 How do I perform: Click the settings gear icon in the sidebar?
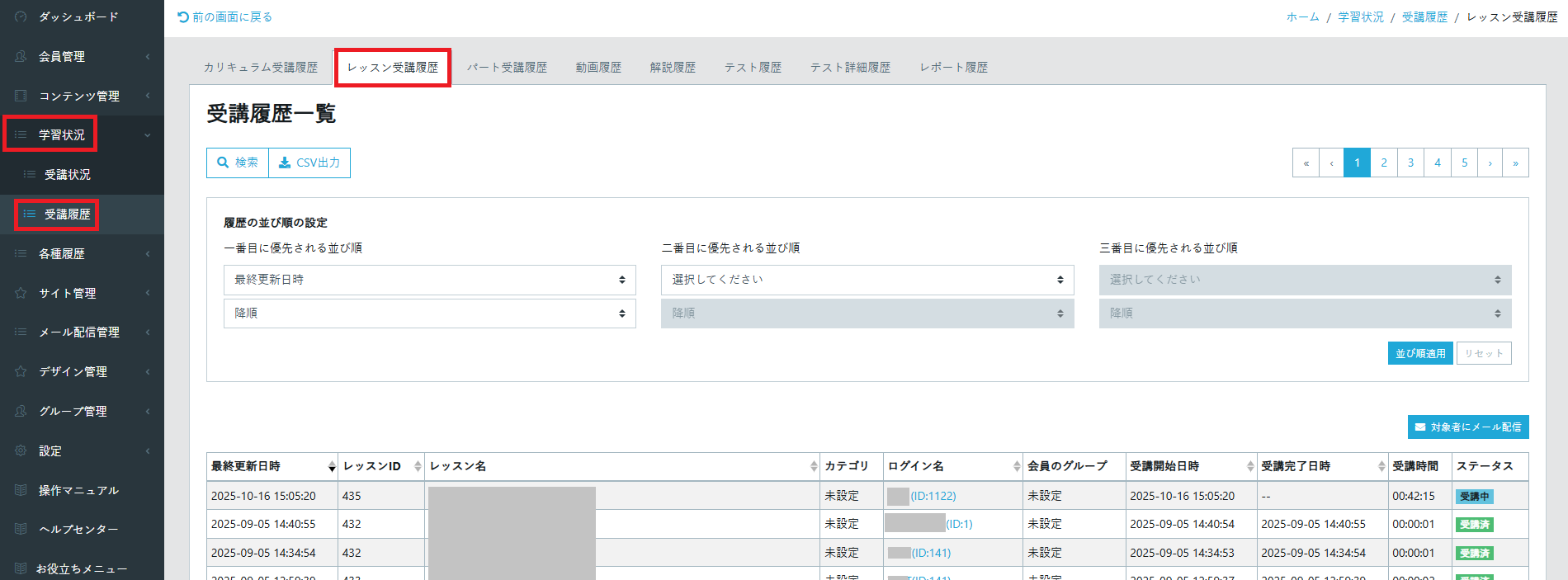point(21,450)
